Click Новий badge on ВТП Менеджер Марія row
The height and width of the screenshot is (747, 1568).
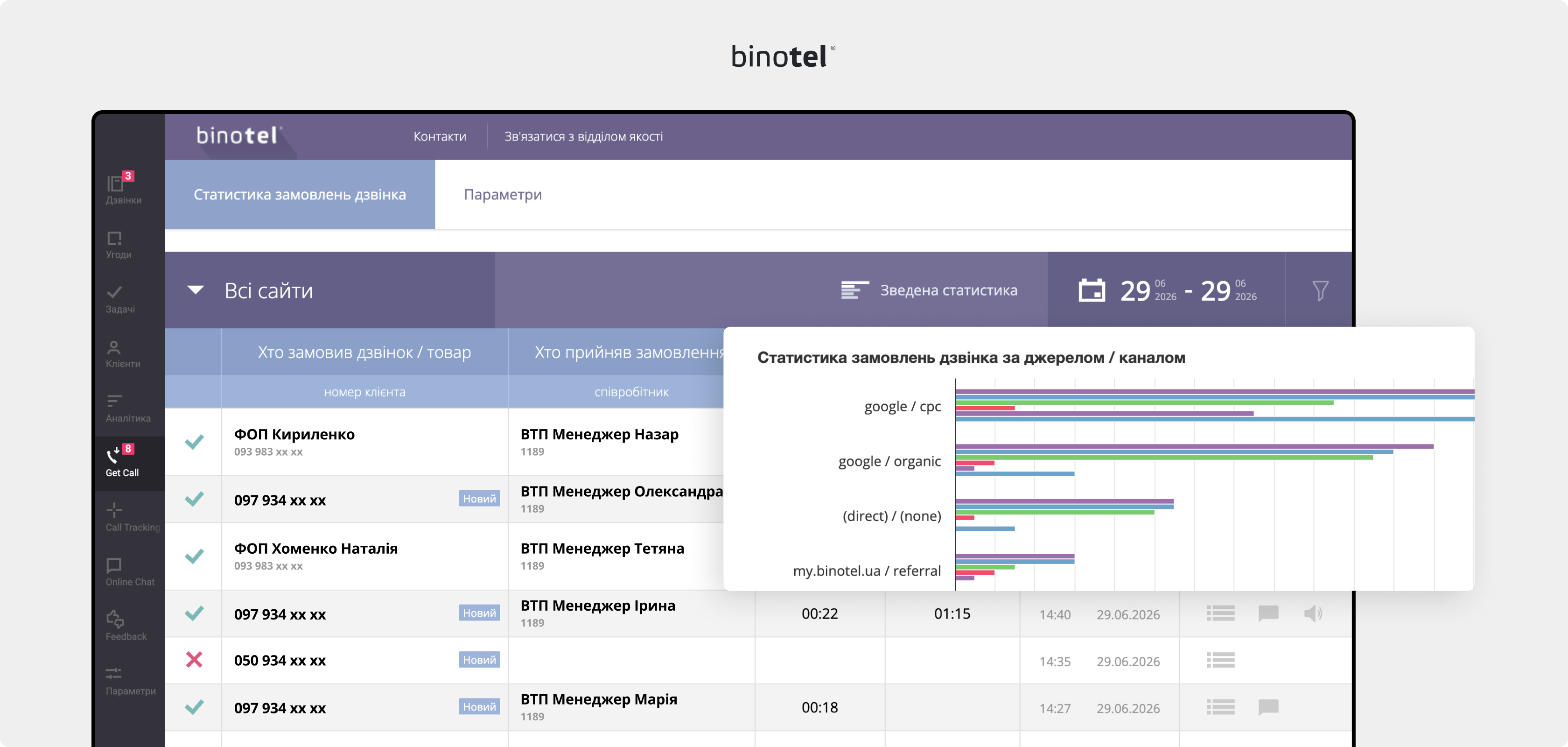[x=479, y=707]
